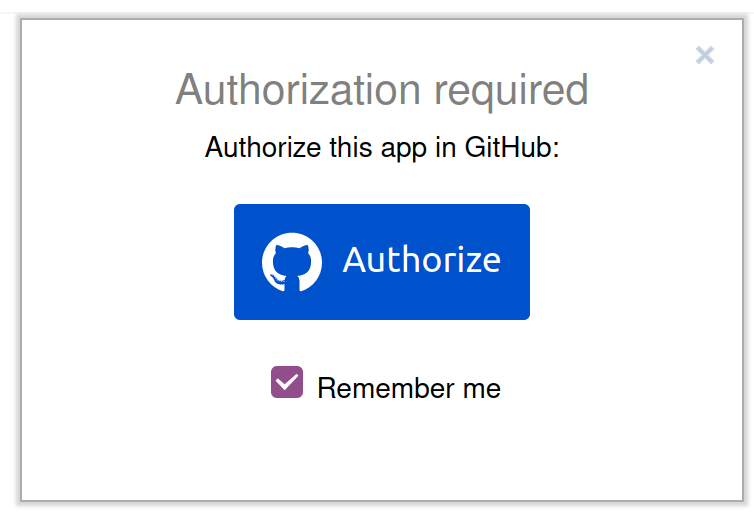This screenshot has width=754, height=522.
Task: Click the word "me" beside the checkbox
Action: point(481,388)
